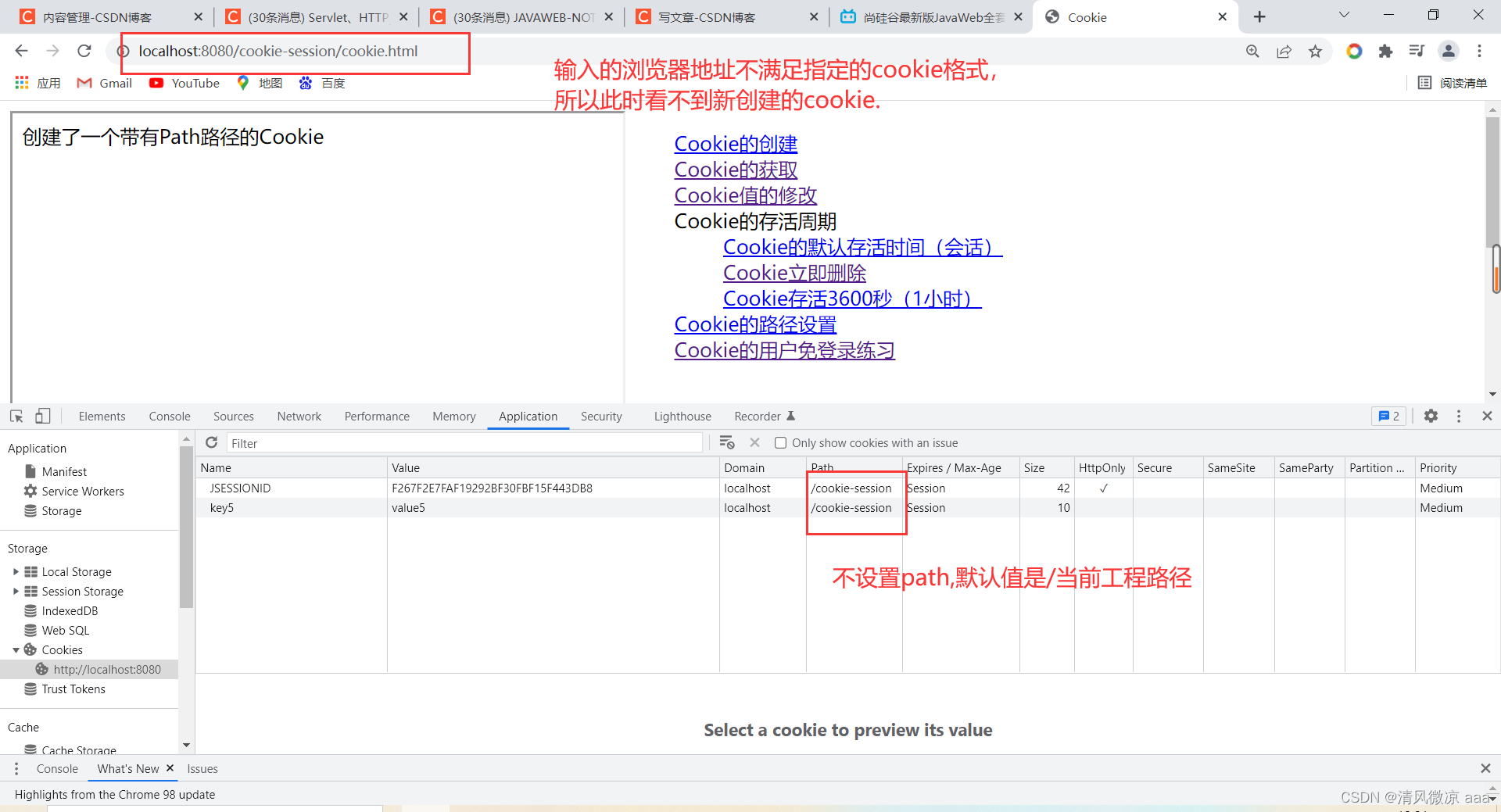Screen dimensions: 1501x812
Task: Switch to the Network tab
Action: pos(299,417)
